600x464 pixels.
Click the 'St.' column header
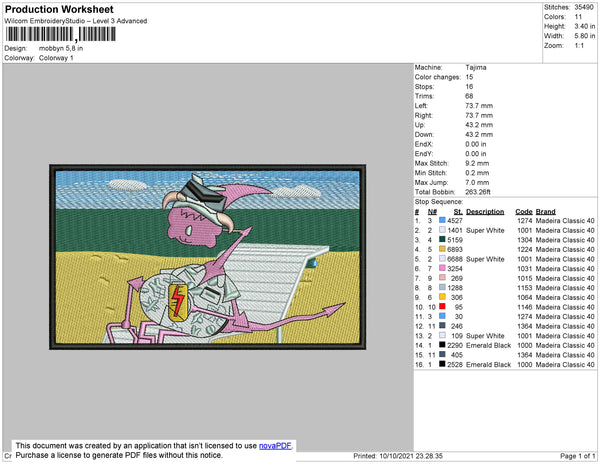coord(458,212)
